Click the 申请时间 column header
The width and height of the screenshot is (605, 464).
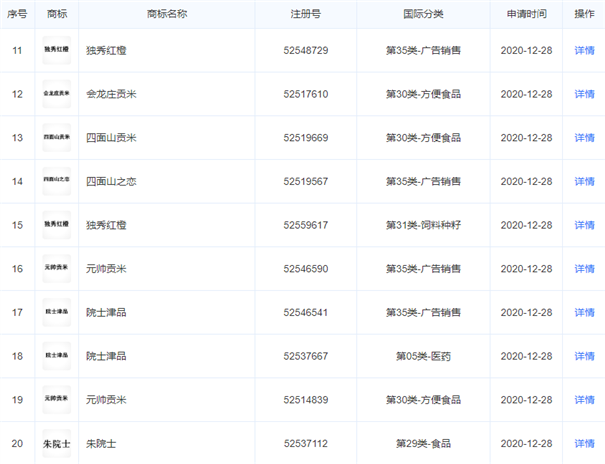click(x=526, y=14)
